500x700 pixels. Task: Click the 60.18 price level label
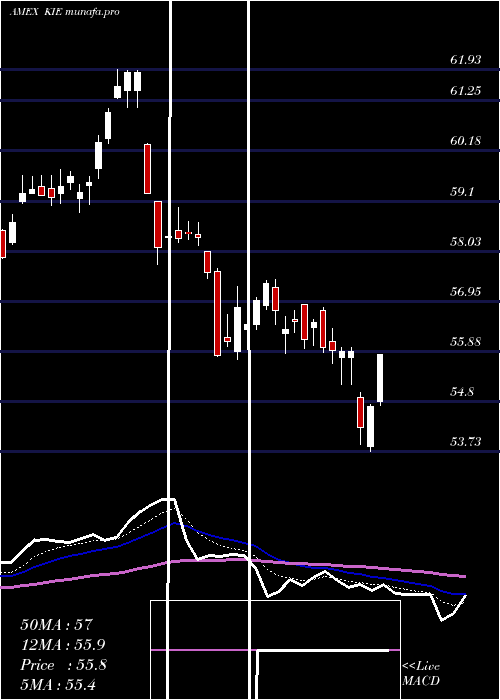point(466,141)
